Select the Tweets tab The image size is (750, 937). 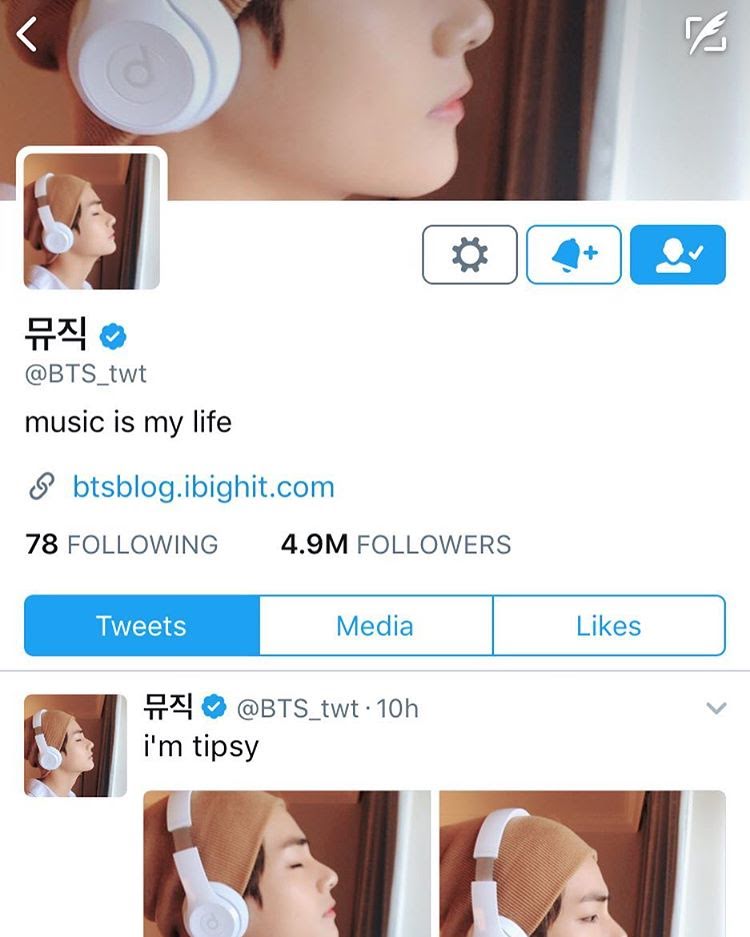pyautogui.click(x=142, y=626)
